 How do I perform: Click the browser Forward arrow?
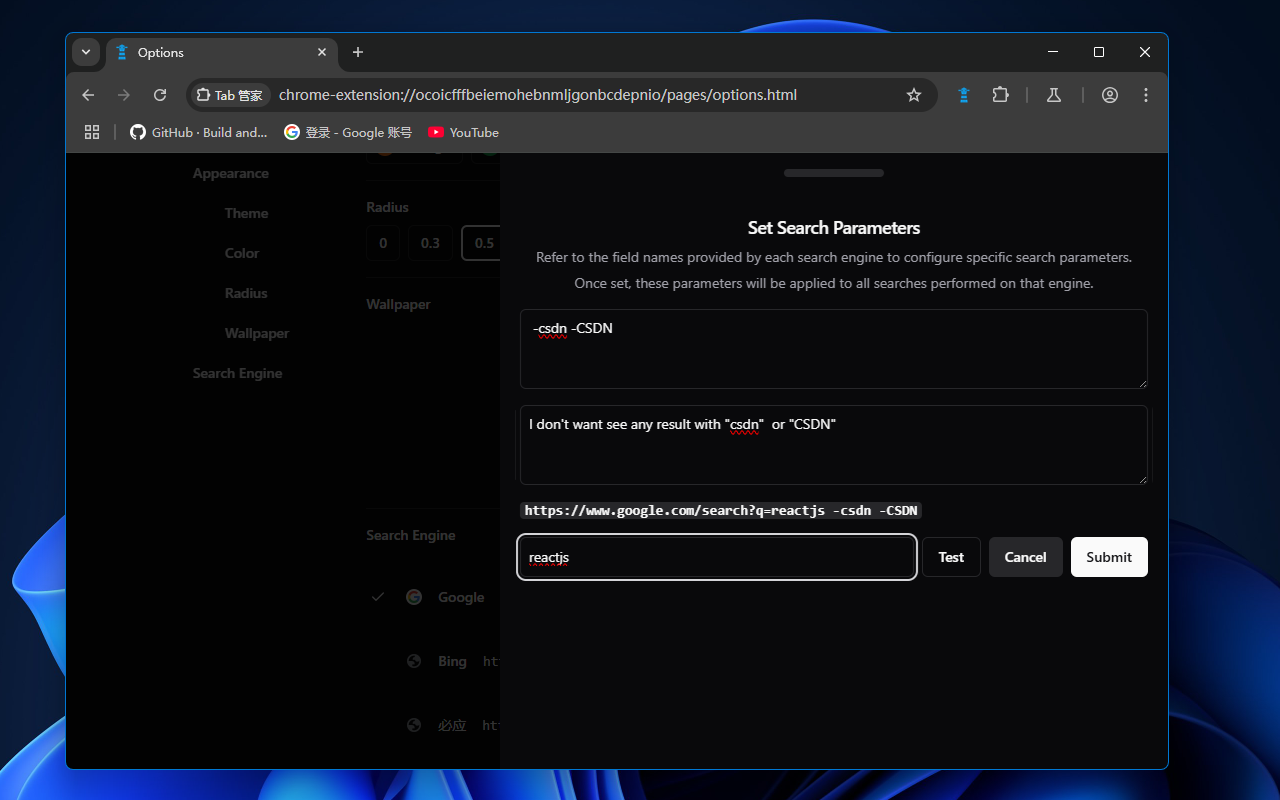click(x=124, y=95)
